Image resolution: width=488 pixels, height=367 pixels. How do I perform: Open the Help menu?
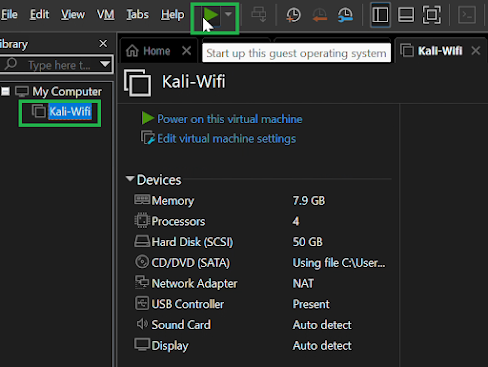(x=172, y=14)
